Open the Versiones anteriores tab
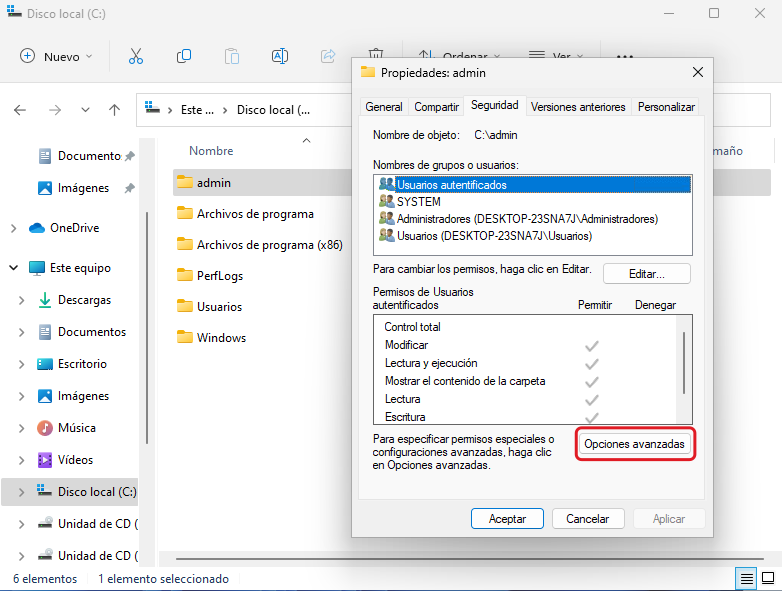Image resolution: width=782 pixels, height=591 pixels. click(x=578, y=107)
